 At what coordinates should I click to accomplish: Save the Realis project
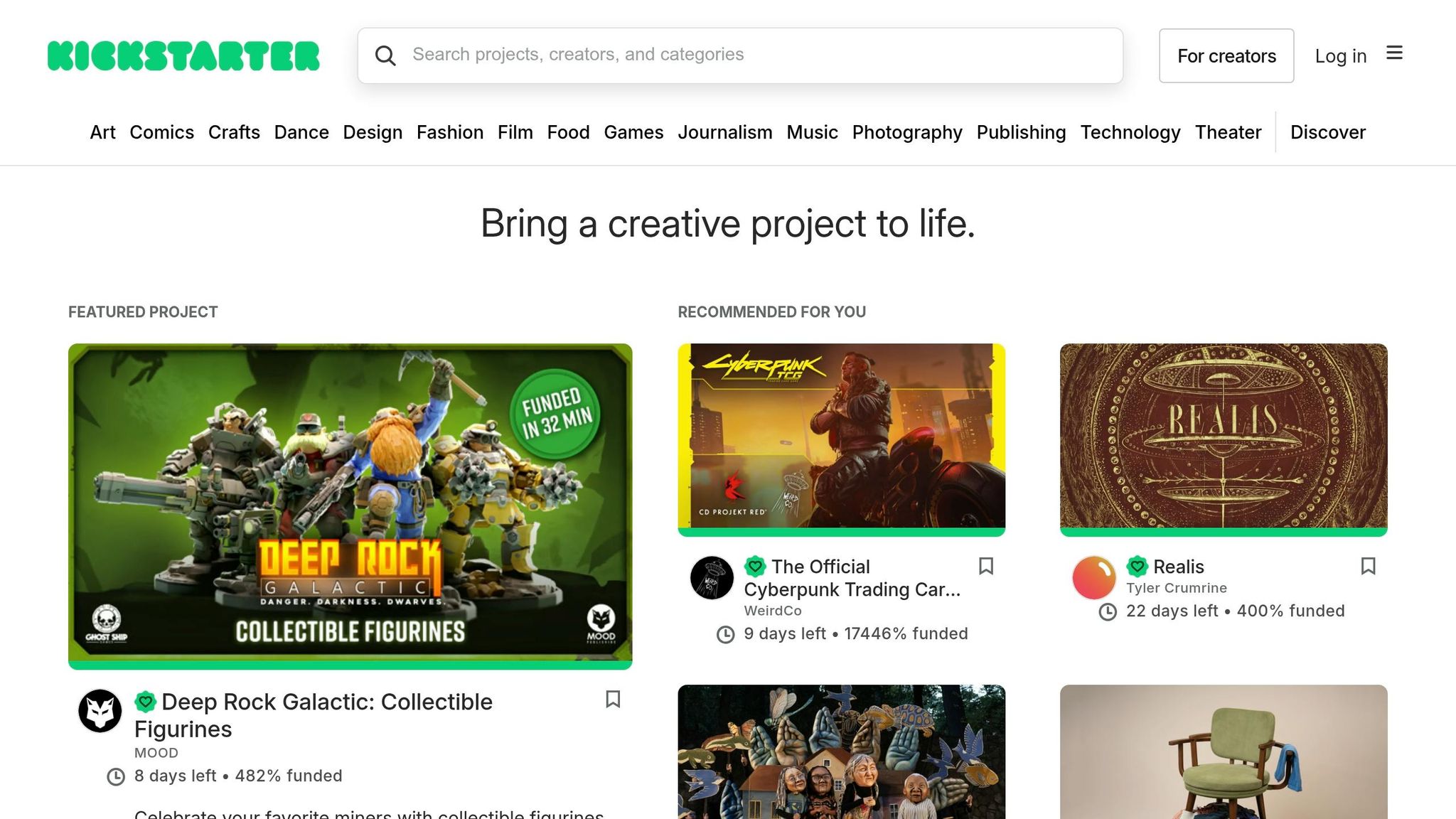coord(1368,567)
